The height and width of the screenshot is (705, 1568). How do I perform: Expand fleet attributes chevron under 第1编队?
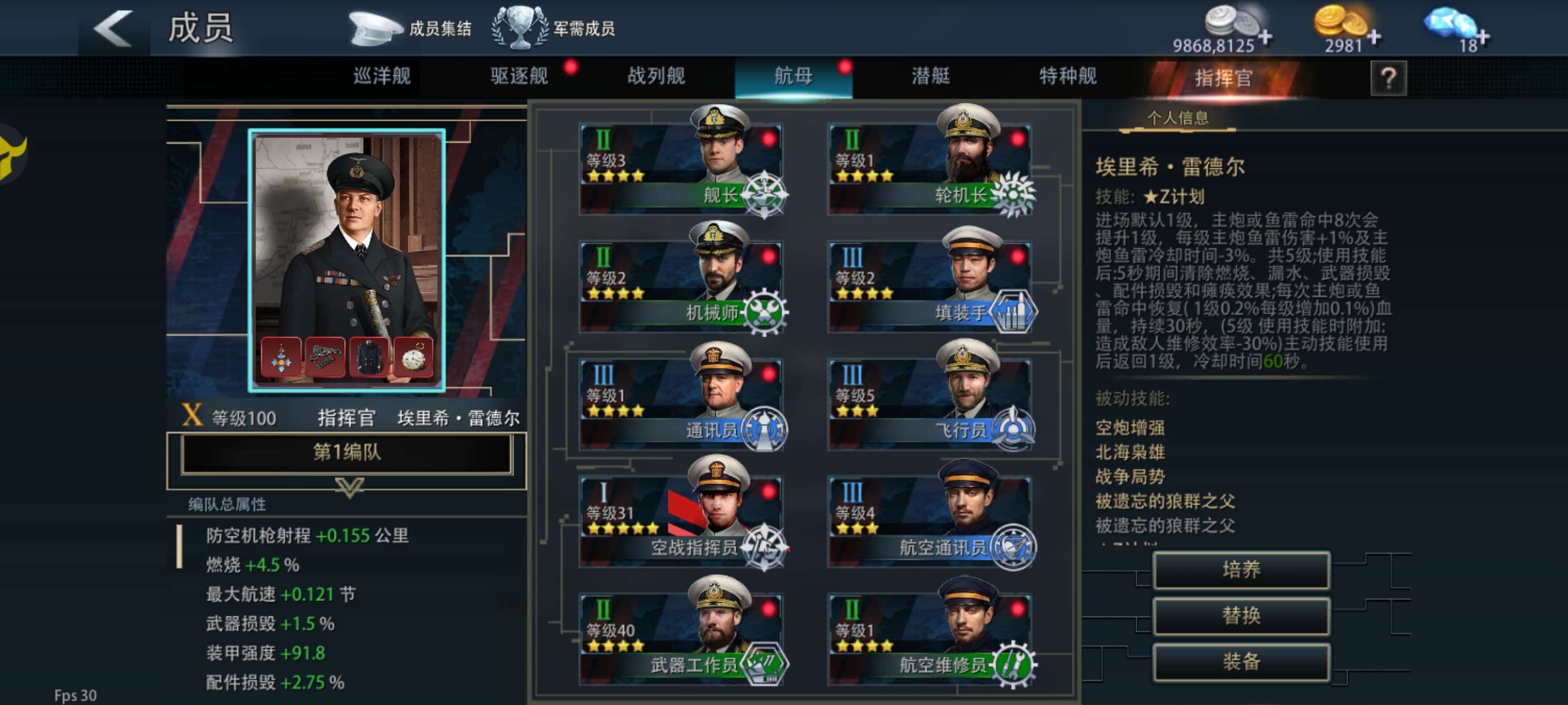click(x=349, y=487)
